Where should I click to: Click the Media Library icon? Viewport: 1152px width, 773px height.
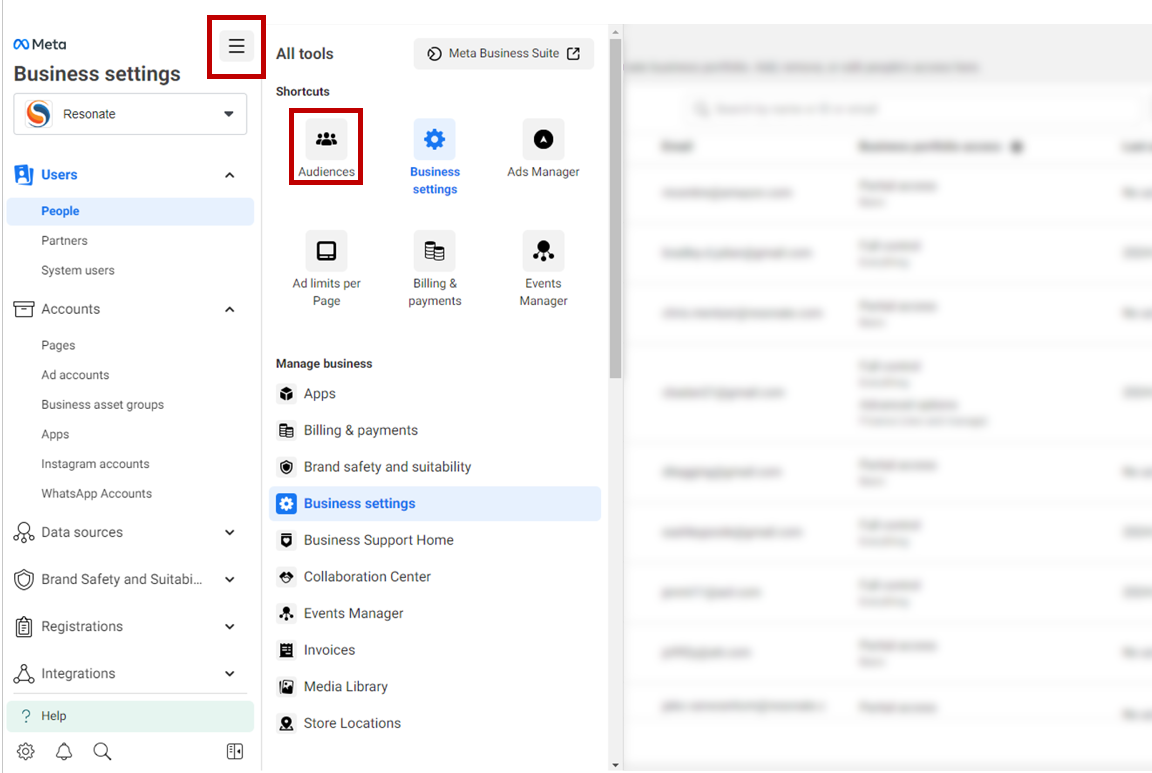[287, 687]
